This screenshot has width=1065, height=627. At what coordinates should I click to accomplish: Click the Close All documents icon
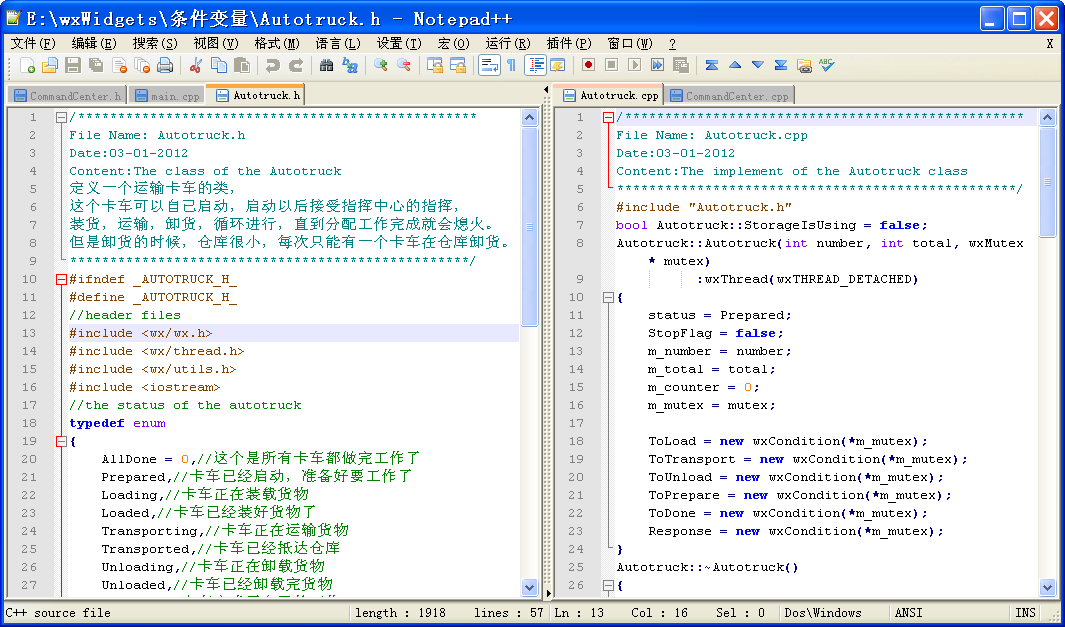coord(142,65)
